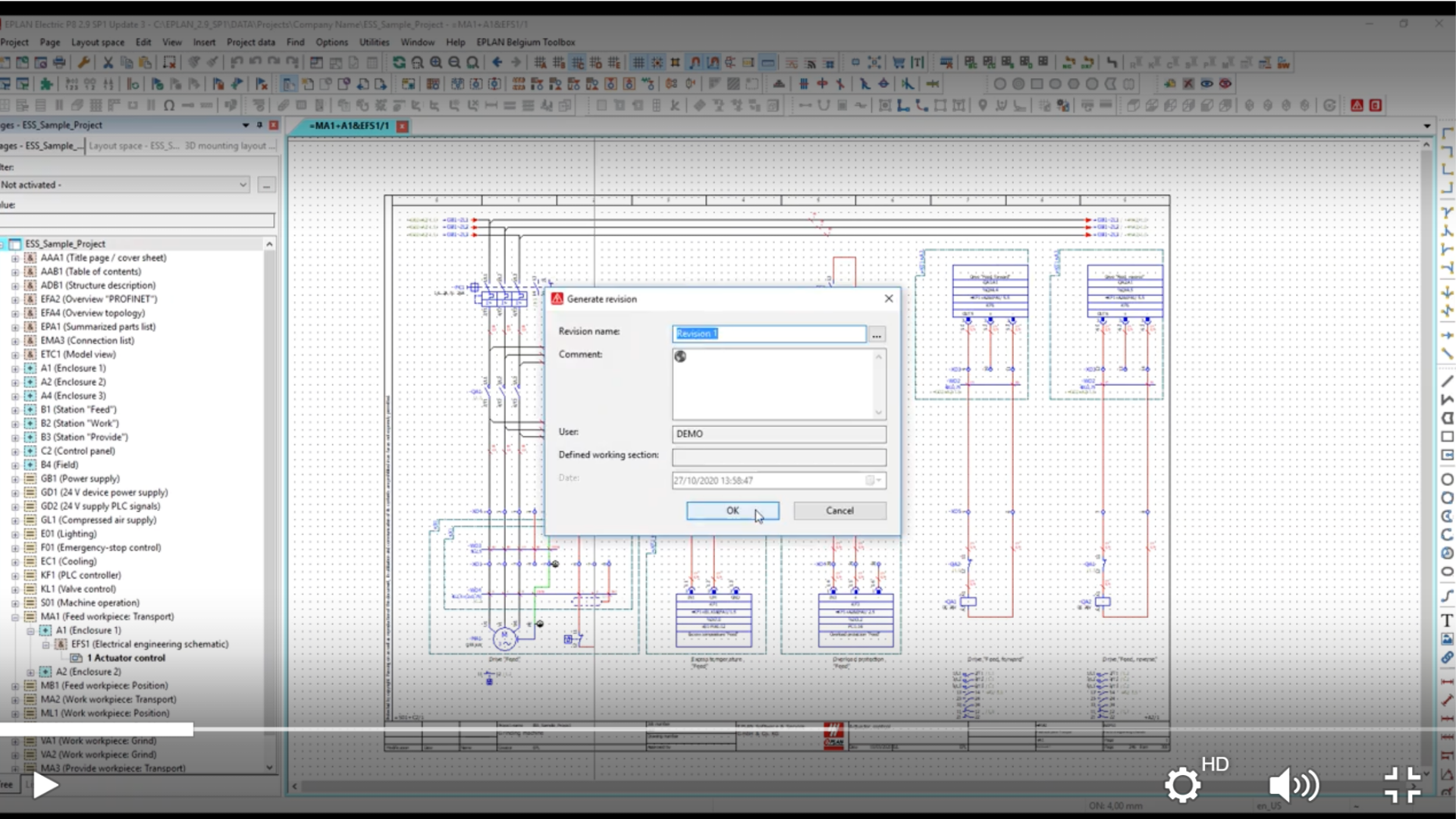
Task: Click the blue Back arrow icon
Action: point(497,63)
